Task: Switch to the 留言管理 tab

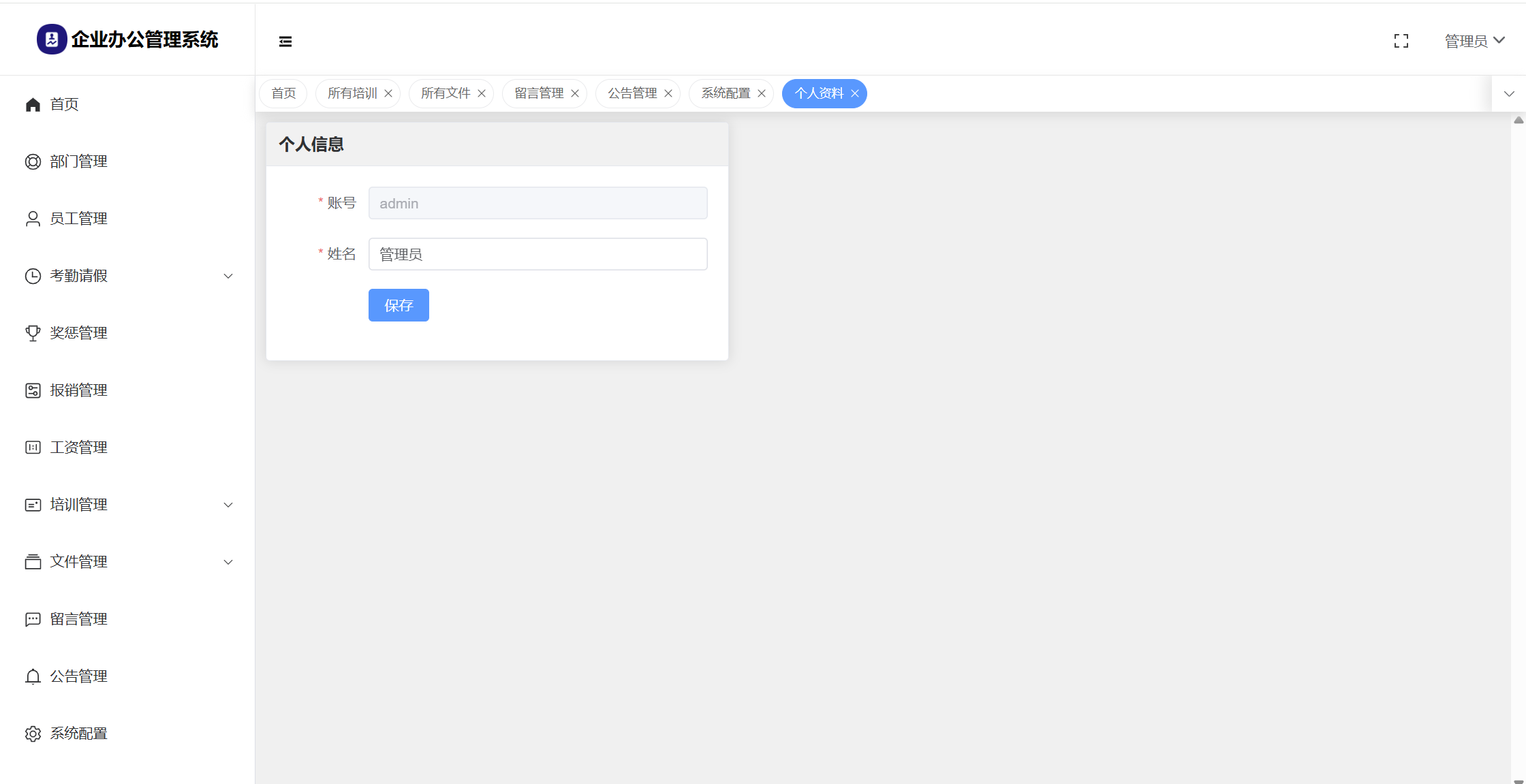Action: click(x=538, y=93)
